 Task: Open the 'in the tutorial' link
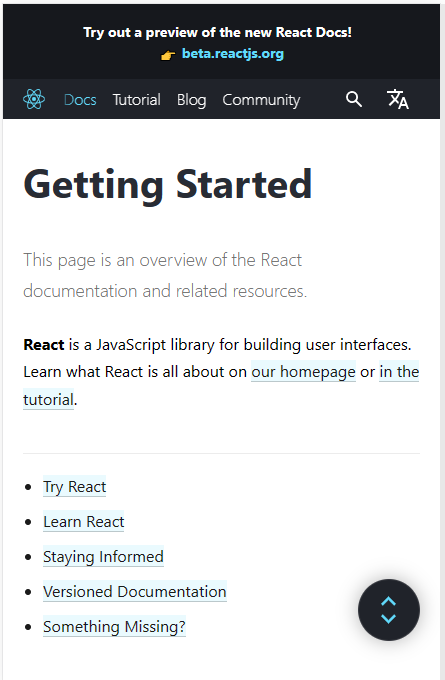click(x=399, y=372)
